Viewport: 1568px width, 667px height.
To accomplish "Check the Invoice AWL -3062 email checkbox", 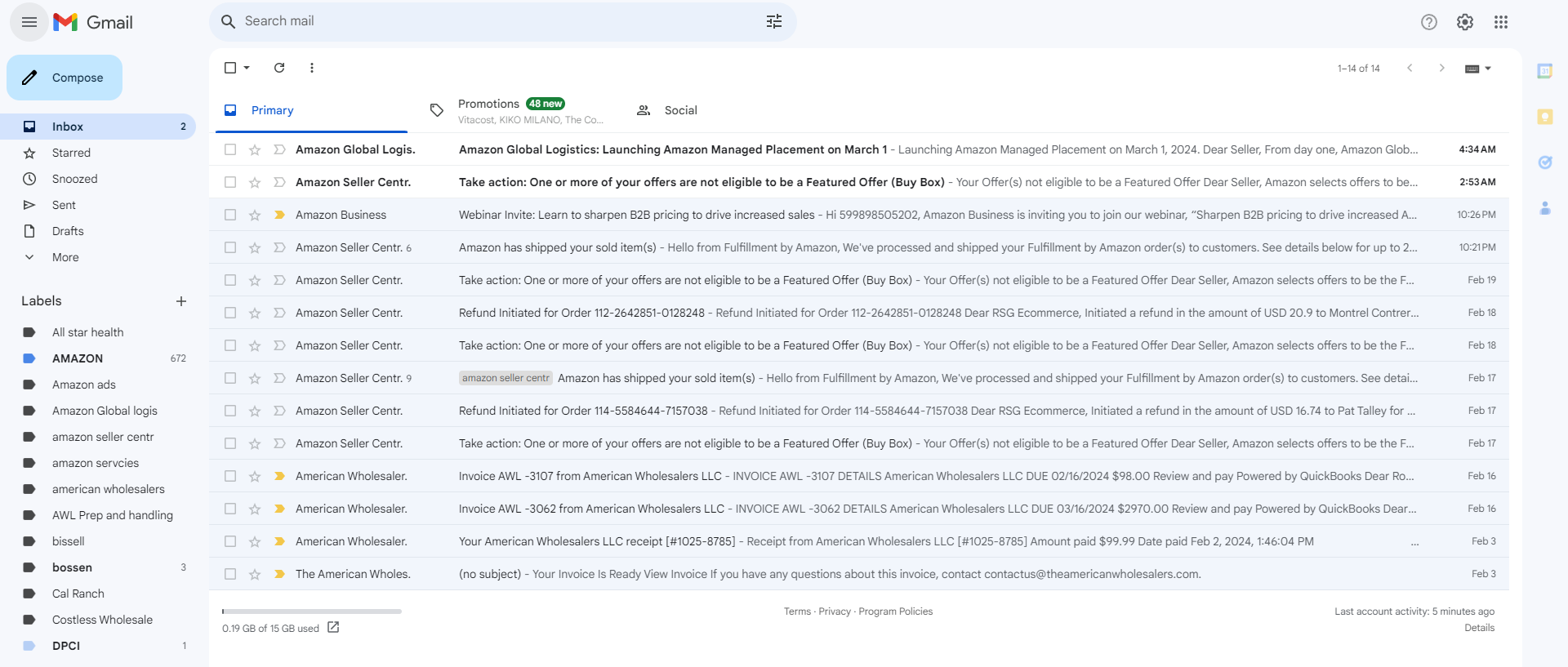I will [230, 509].
